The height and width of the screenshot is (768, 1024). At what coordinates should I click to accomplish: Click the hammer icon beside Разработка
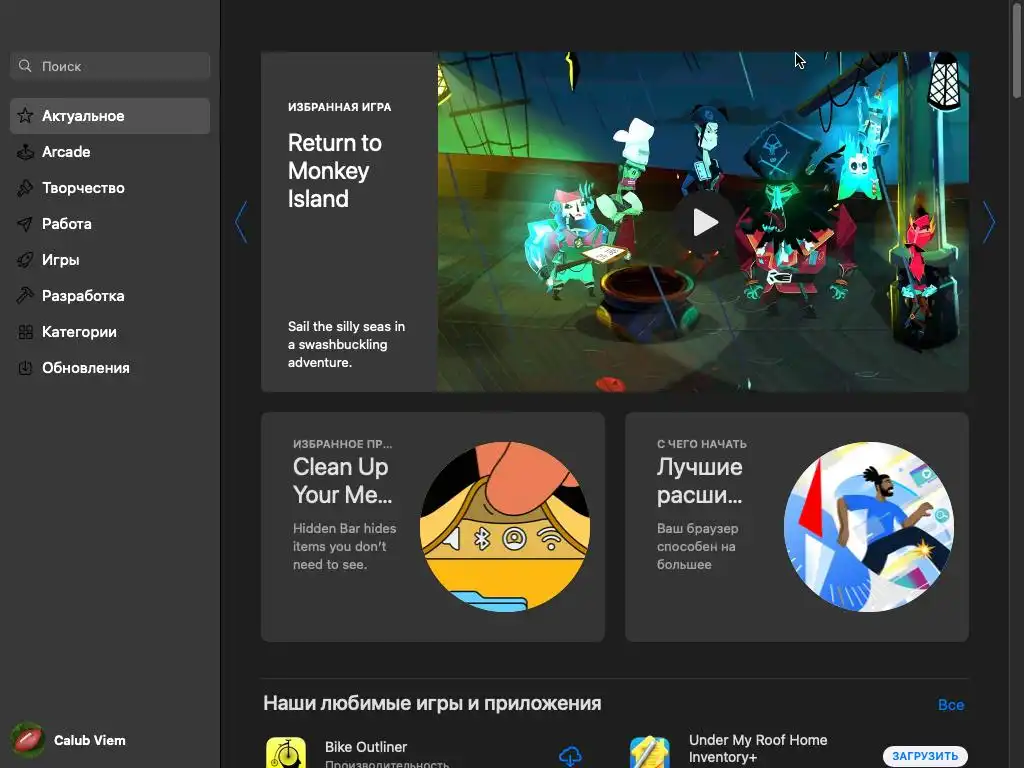click(25, 296)
